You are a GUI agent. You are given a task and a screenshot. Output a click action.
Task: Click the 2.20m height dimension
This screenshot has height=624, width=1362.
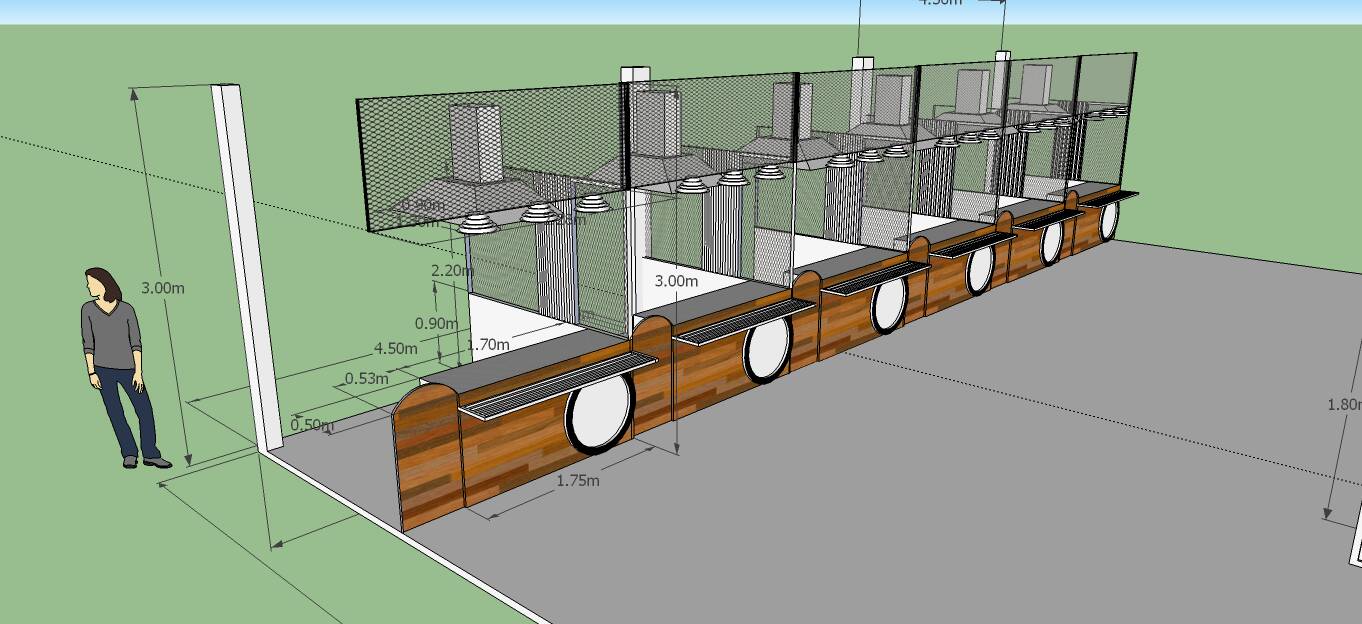click(451, 270)
